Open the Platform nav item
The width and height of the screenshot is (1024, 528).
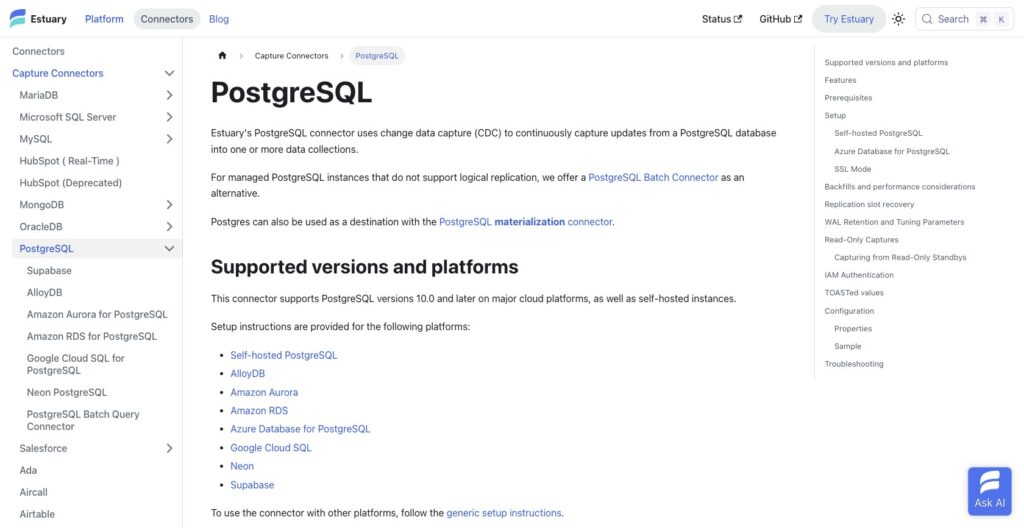104,19
